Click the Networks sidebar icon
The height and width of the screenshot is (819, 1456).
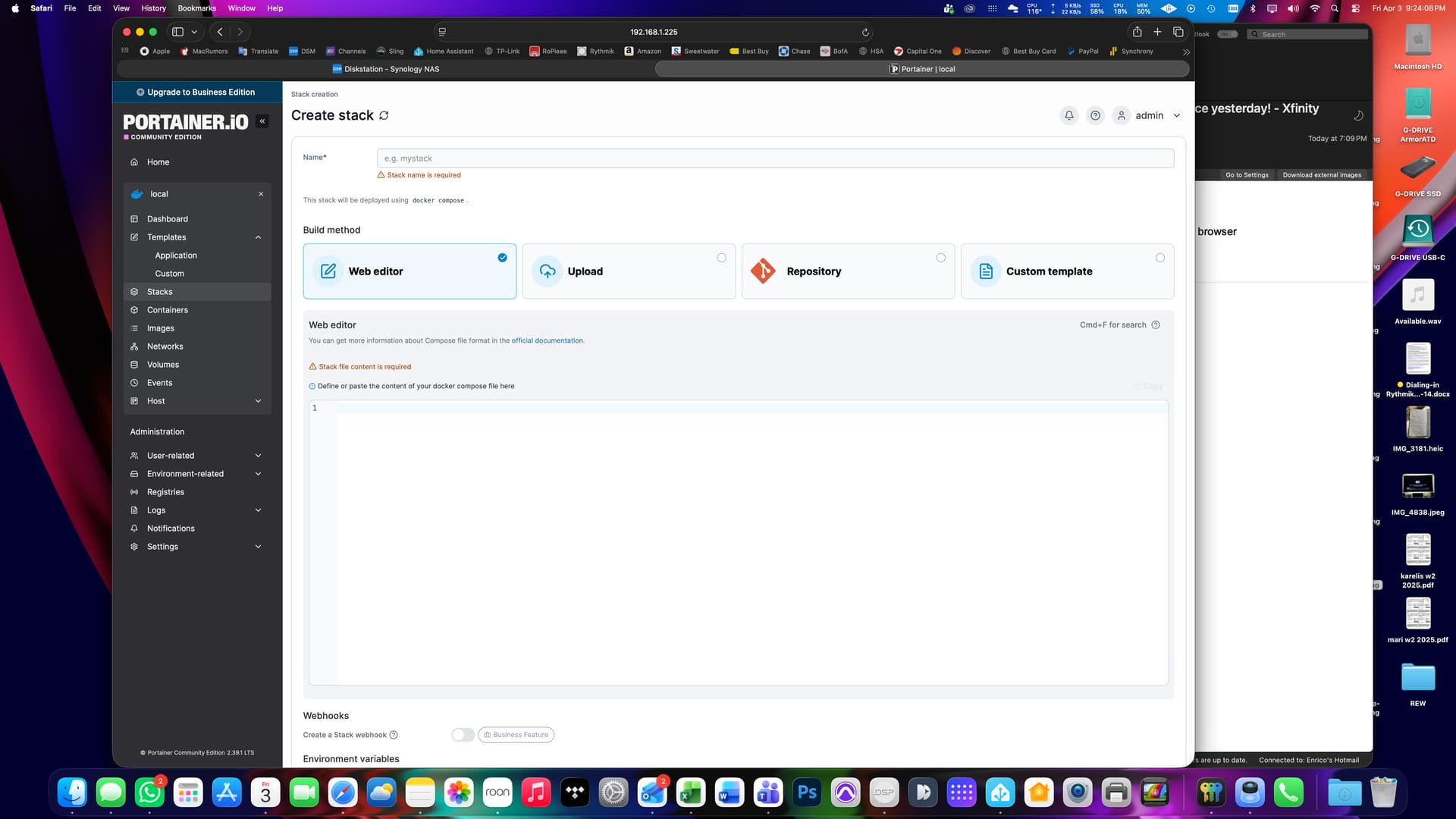click(134, 347)
